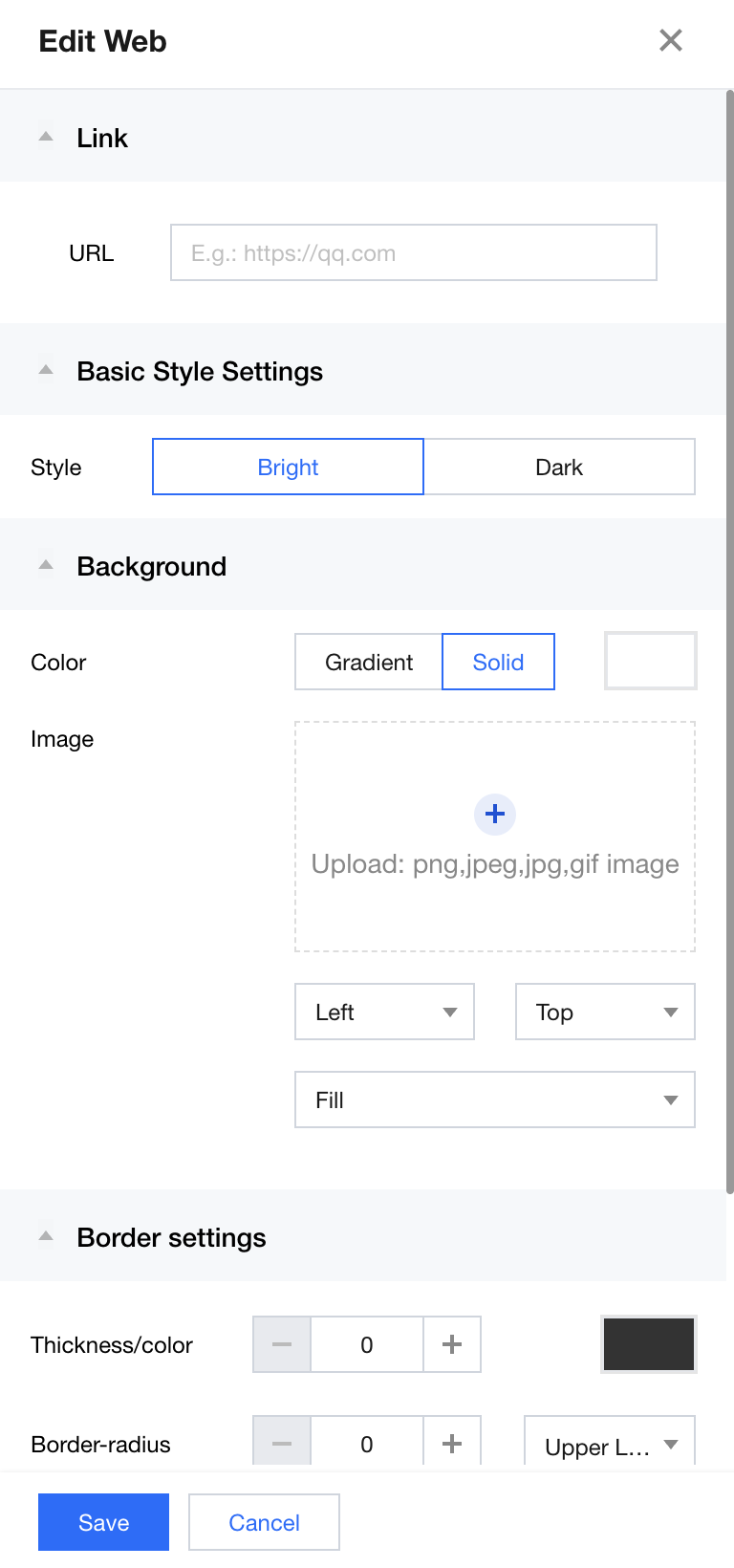Increase border thickness with plus button

click(x=452, y=1344)
